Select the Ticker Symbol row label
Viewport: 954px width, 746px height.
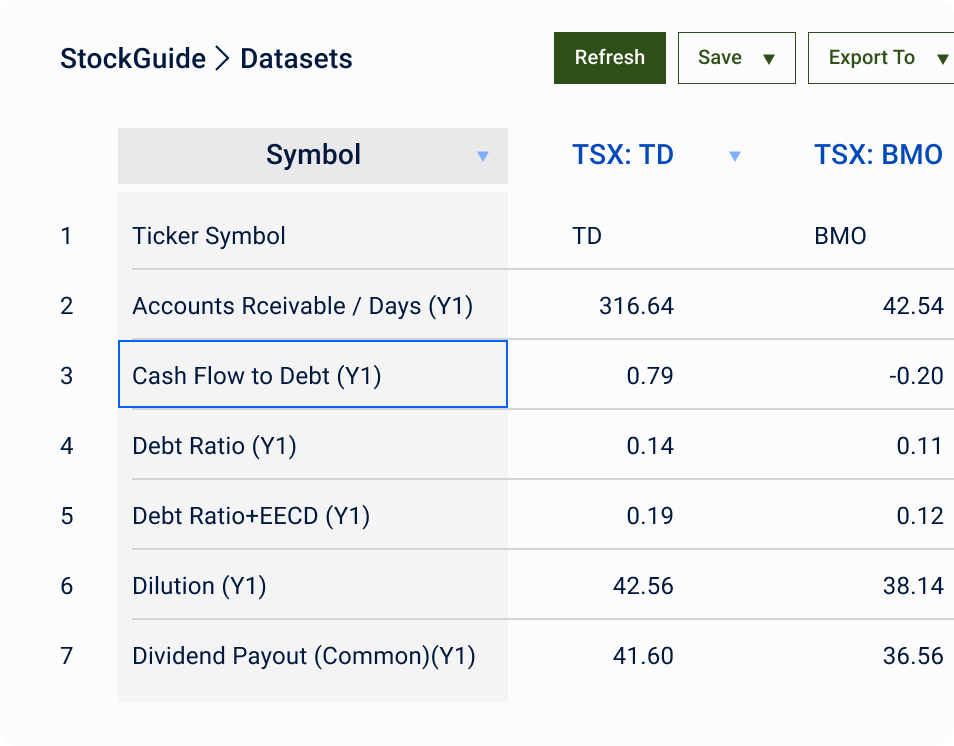209,236
